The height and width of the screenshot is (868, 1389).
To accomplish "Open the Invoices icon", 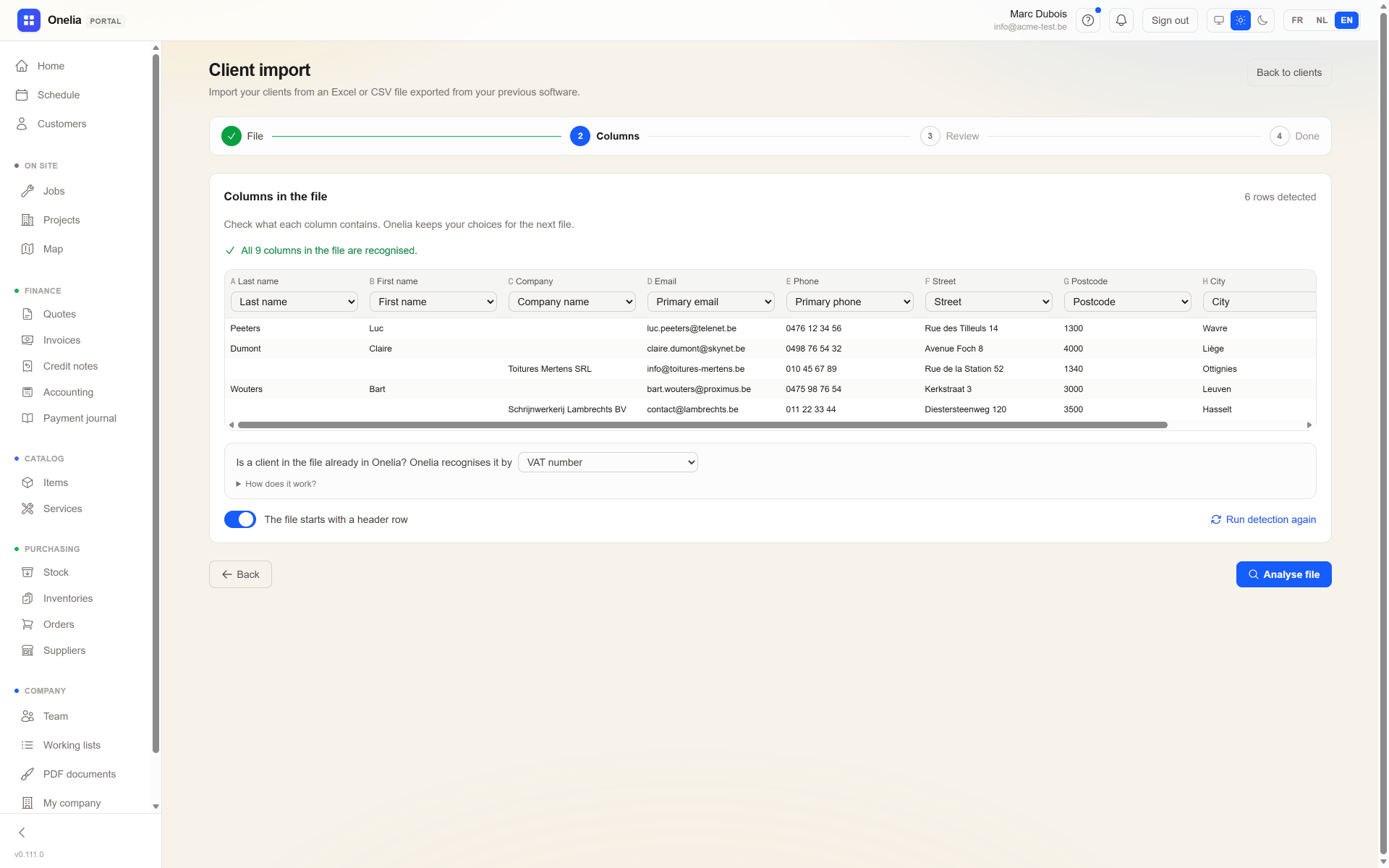I will [x=27, y=340].
